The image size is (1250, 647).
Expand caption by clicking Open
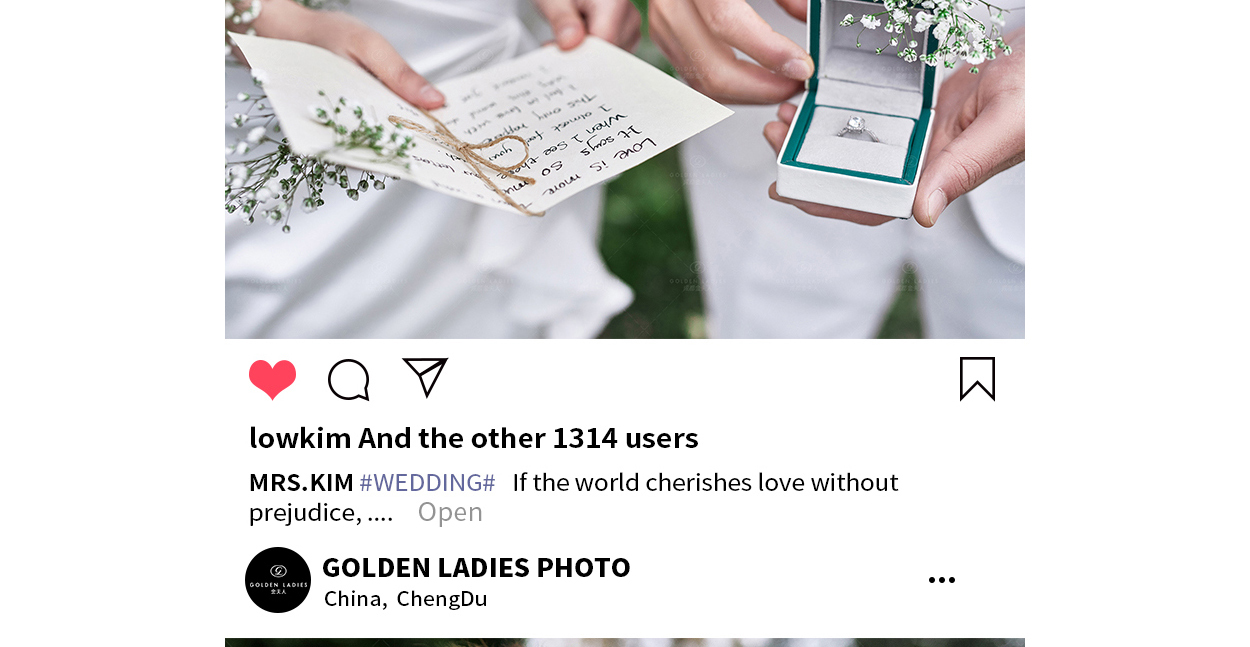click(450, 512)
